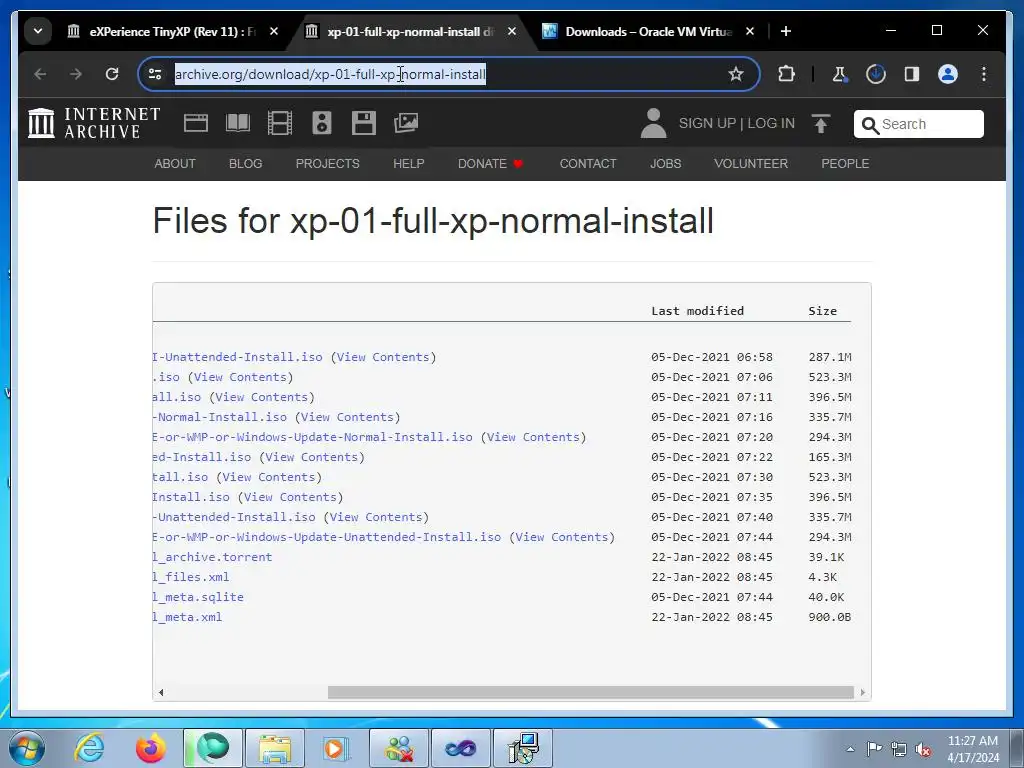1024x768 pixels.
Task: Open the Windows Start menu
Action: click(x=27, y=748)
